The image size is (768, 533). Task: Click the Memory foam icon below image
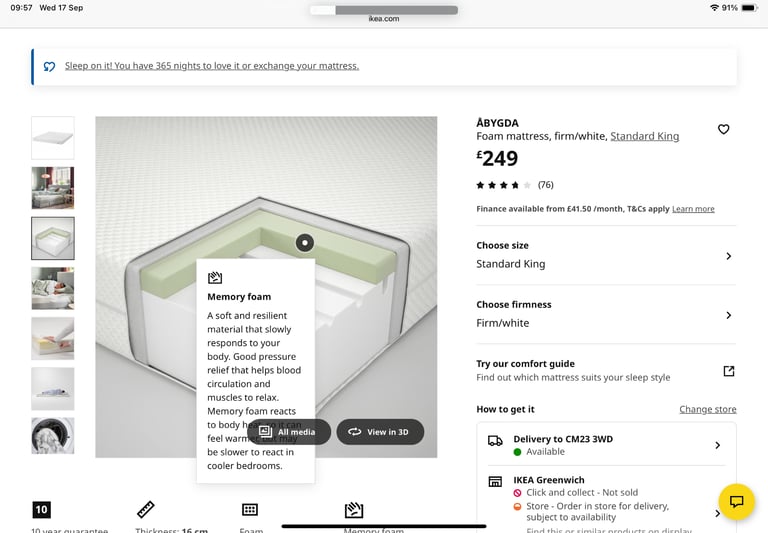coord(354,510)
